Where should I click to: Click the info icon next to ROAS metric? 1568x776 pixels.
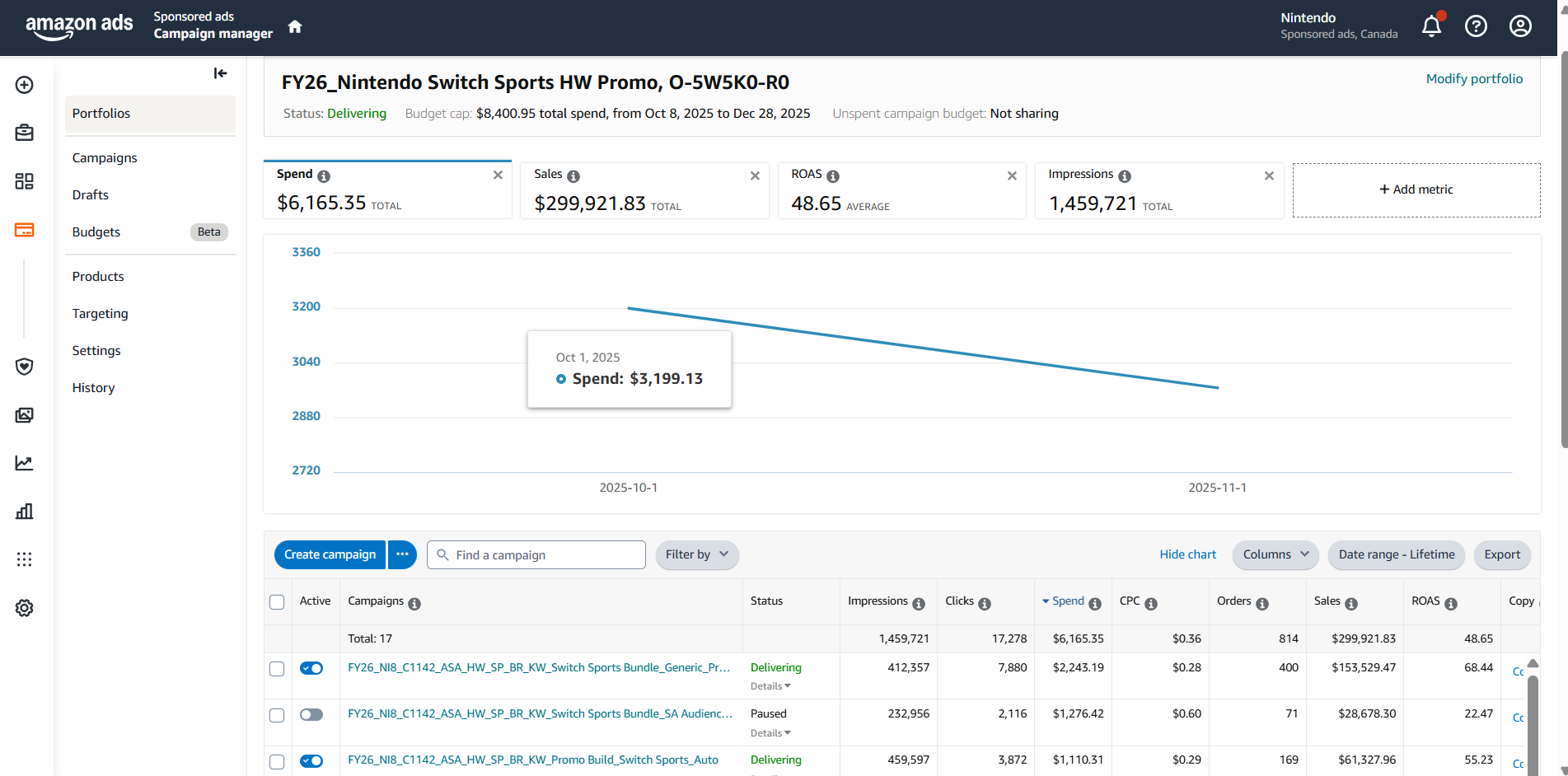point(833,176)
